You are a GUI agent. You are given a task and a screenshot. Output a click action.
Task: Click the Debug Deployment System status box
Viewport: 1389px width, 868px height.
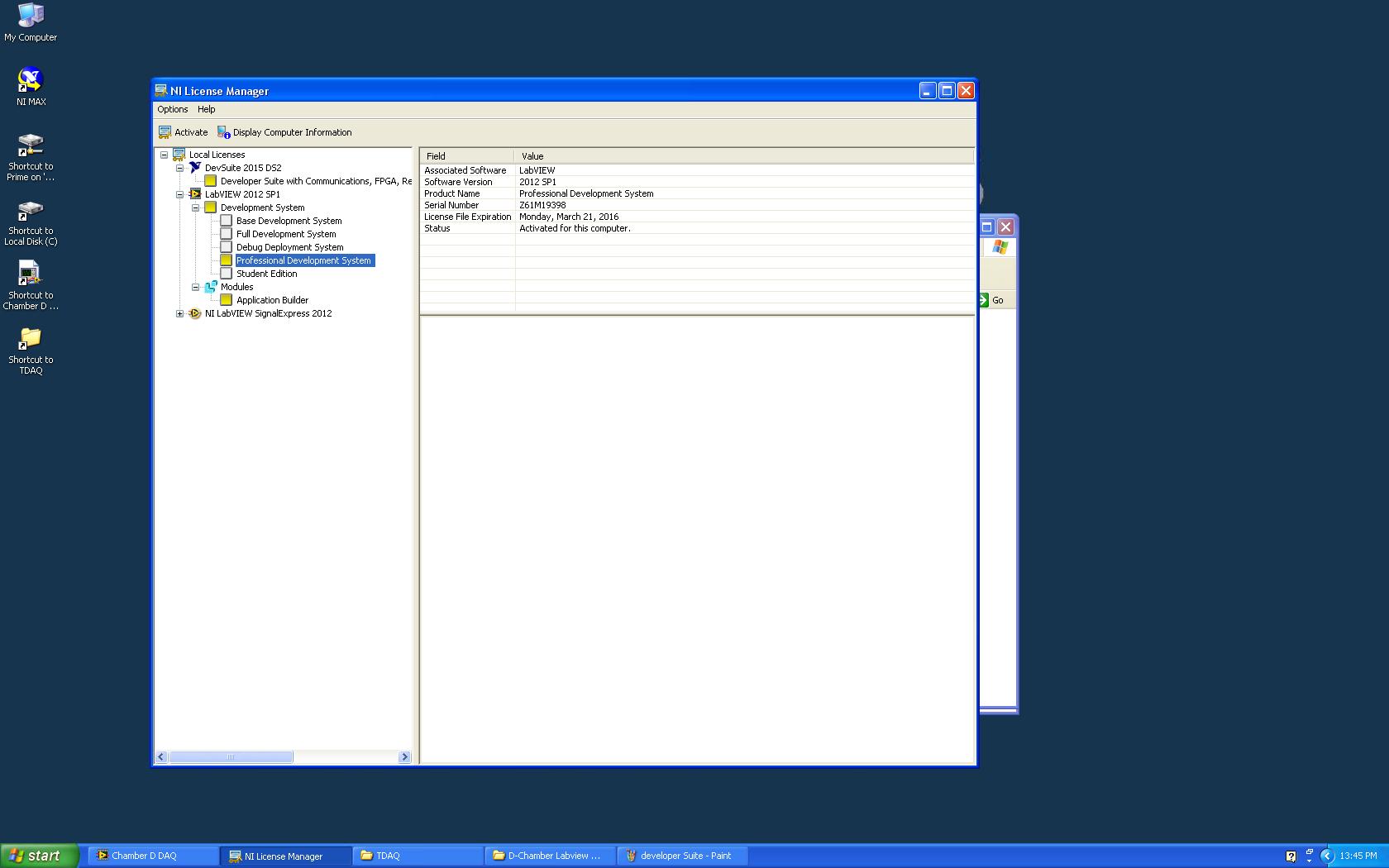(227, 247)
